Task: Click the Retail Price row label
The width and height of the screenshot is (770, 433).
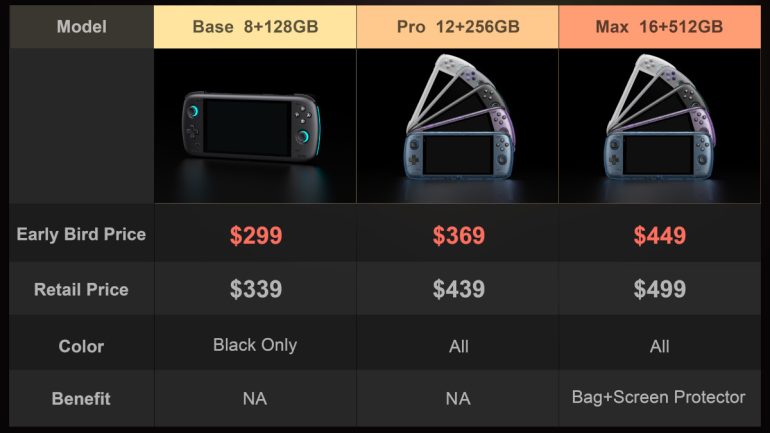Action: coord(81,290)
